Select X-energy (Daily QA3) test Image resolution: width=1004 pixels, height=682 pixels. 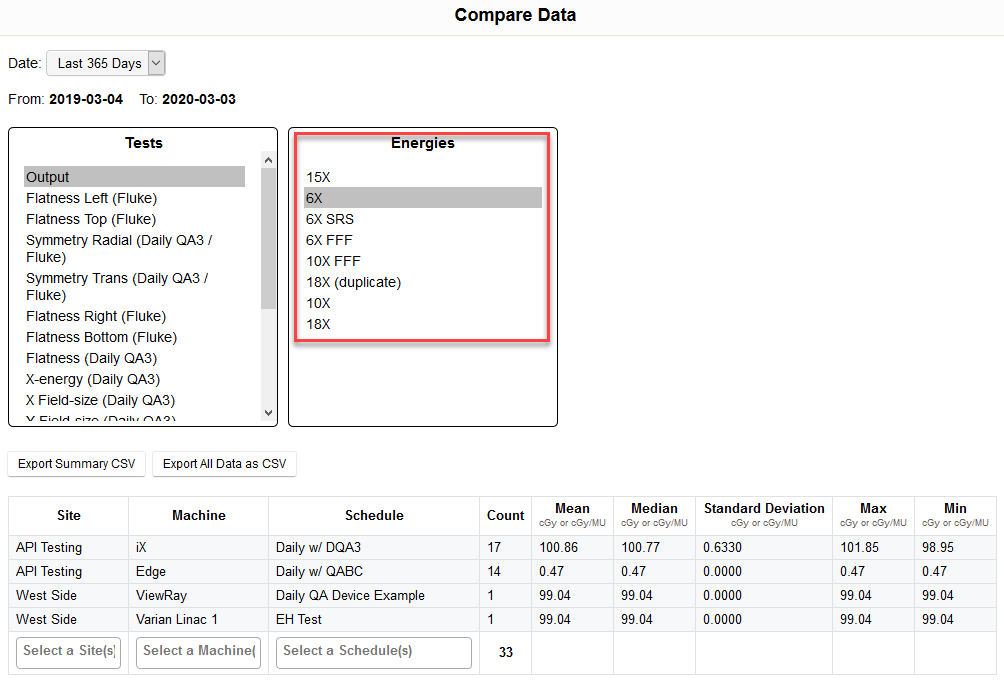tap(93, 379)
